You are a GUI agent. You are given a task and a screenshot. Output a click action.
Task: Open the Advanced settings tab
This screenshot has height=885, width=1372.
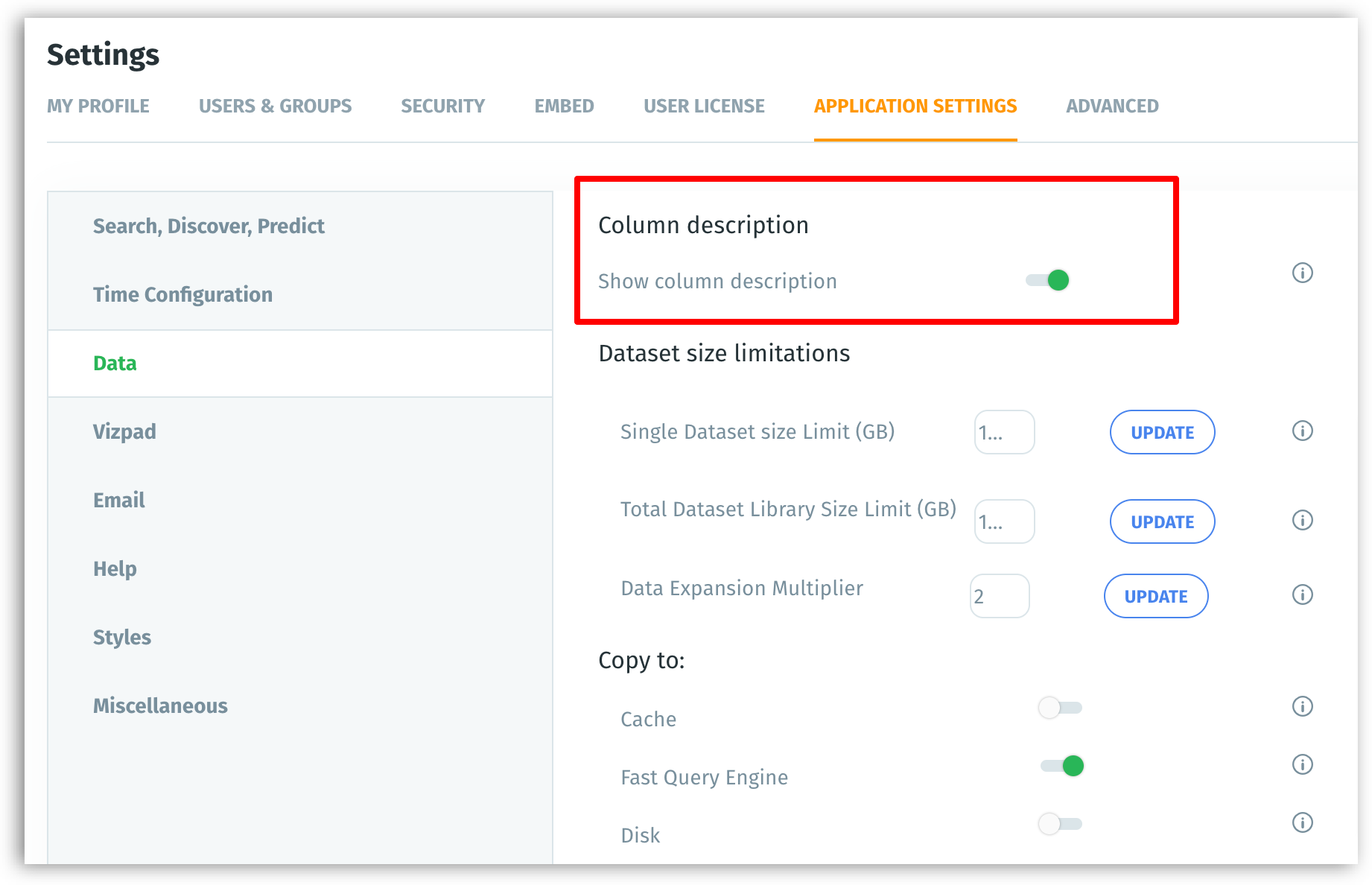1112,106
